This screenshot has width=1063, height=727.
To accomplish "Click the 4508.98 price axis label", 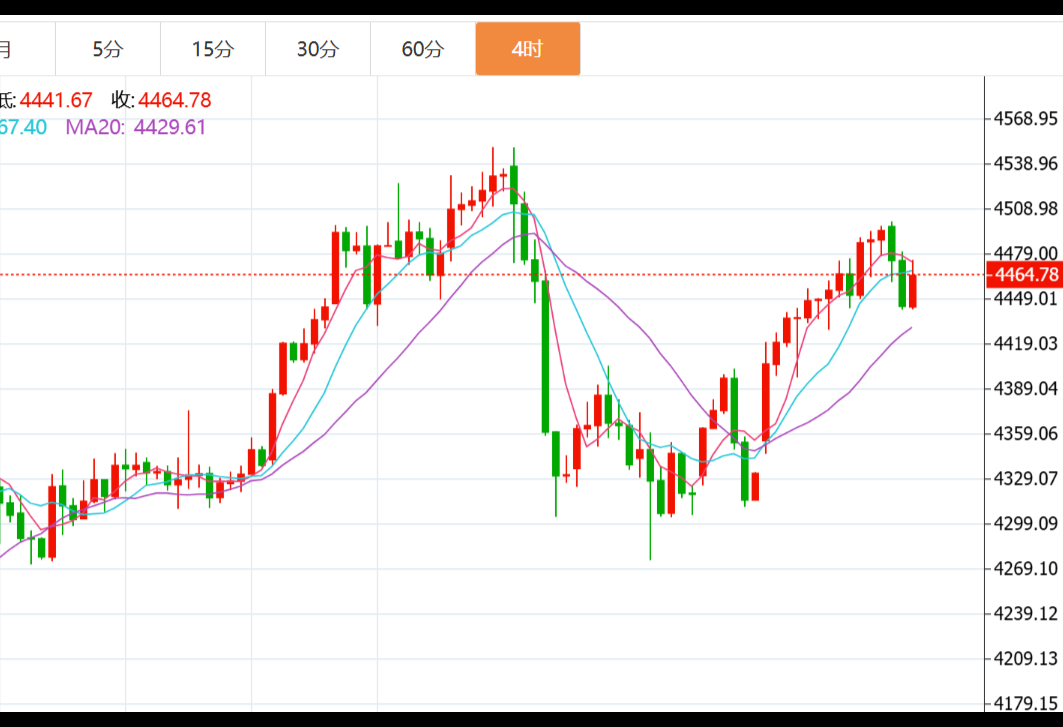I will (x=1025, y=209).
